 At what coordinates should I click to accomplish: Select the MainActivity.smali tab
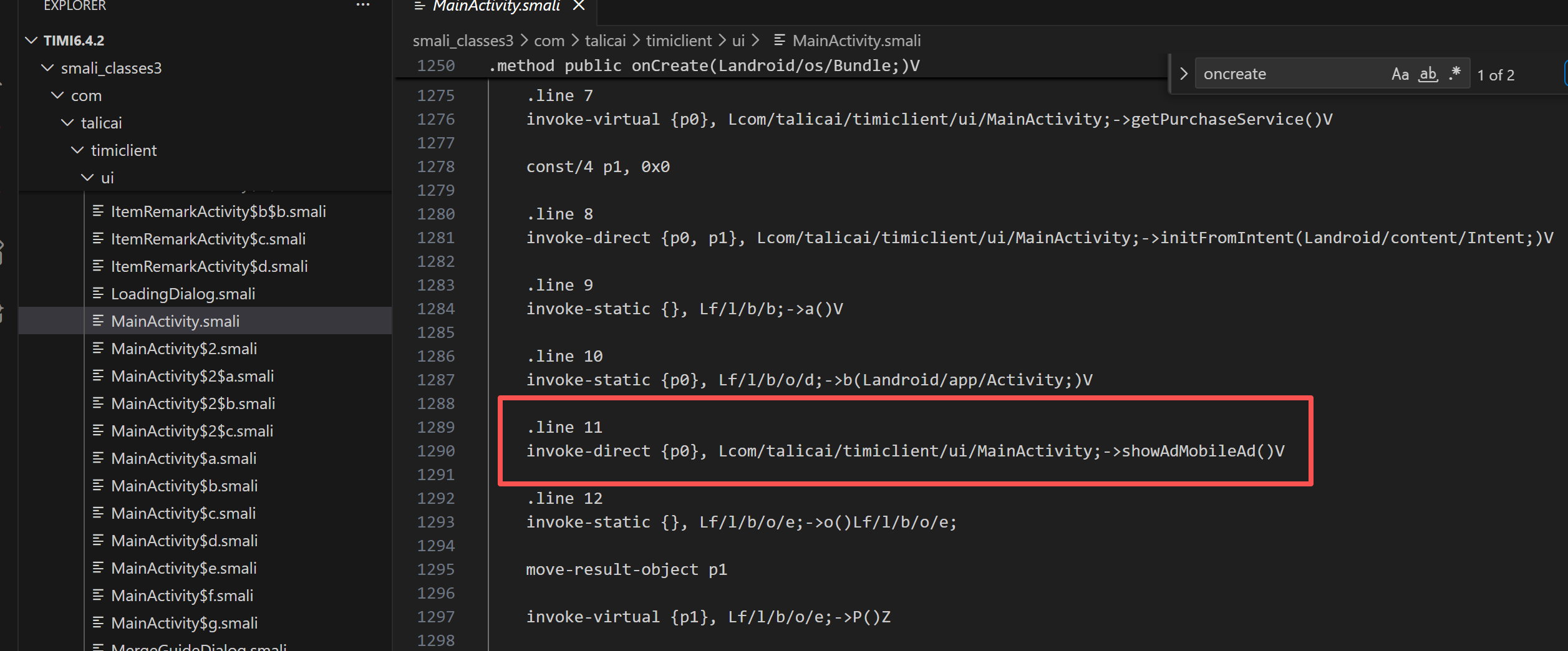pyautogui.click(x=496, y=6)
